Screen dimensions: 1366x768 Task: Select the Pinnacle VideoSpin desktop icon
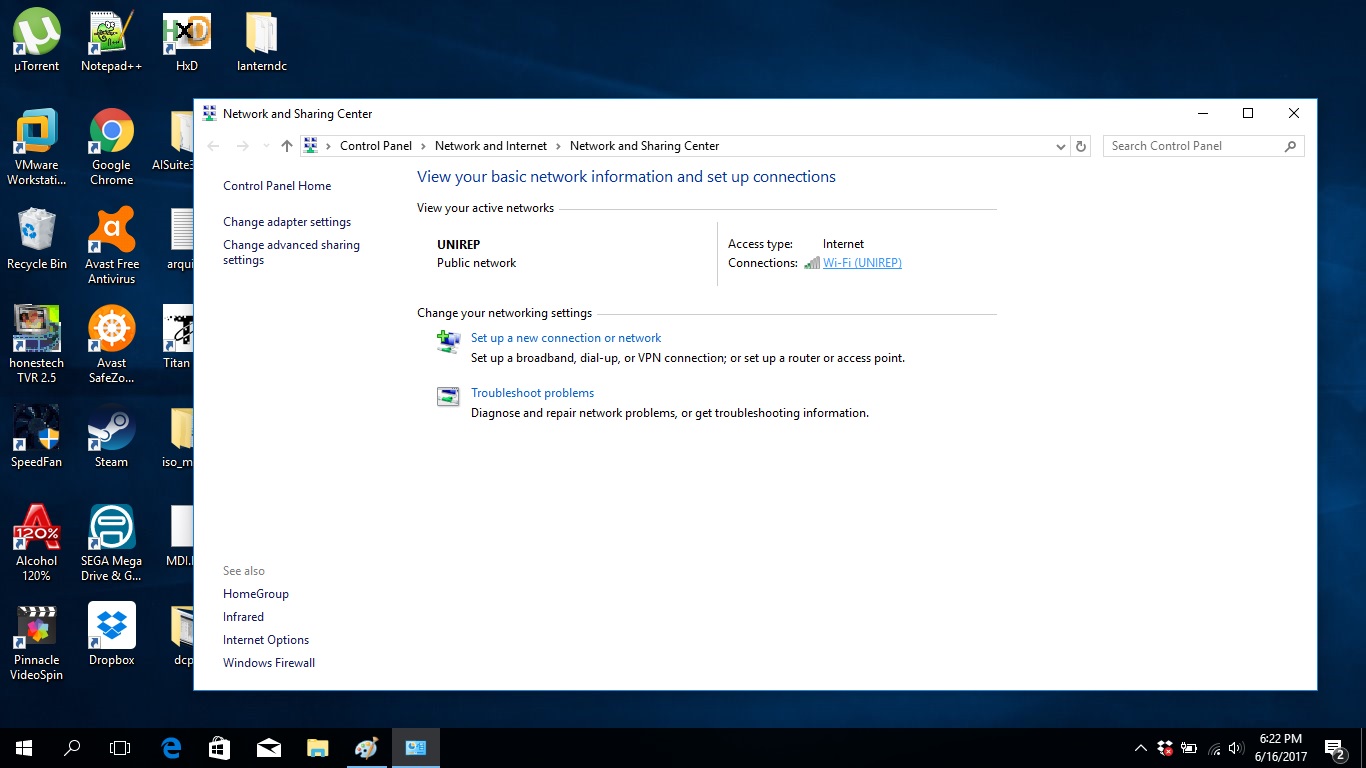pos(36,641)
